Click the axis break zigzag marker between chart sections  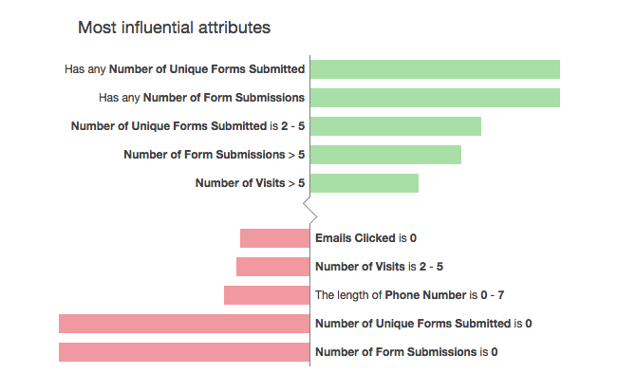click(x=310, y=210)
